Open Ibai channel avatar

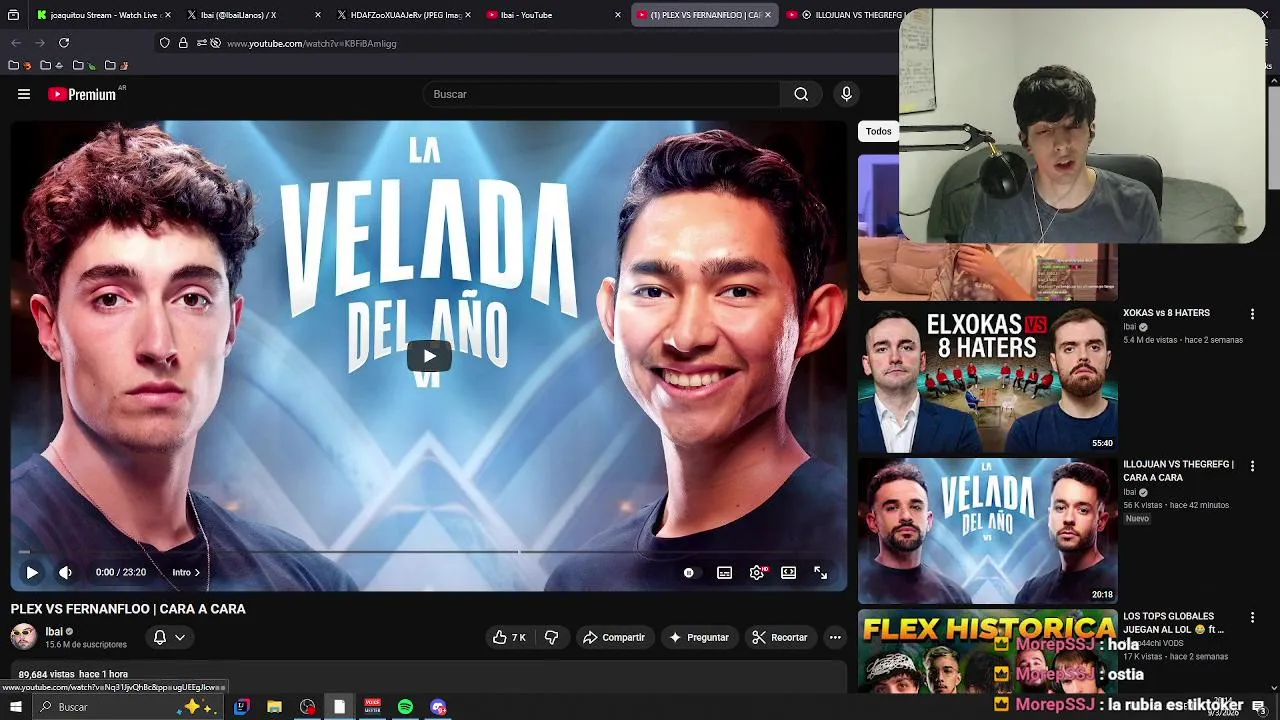[x=23, y=636]
